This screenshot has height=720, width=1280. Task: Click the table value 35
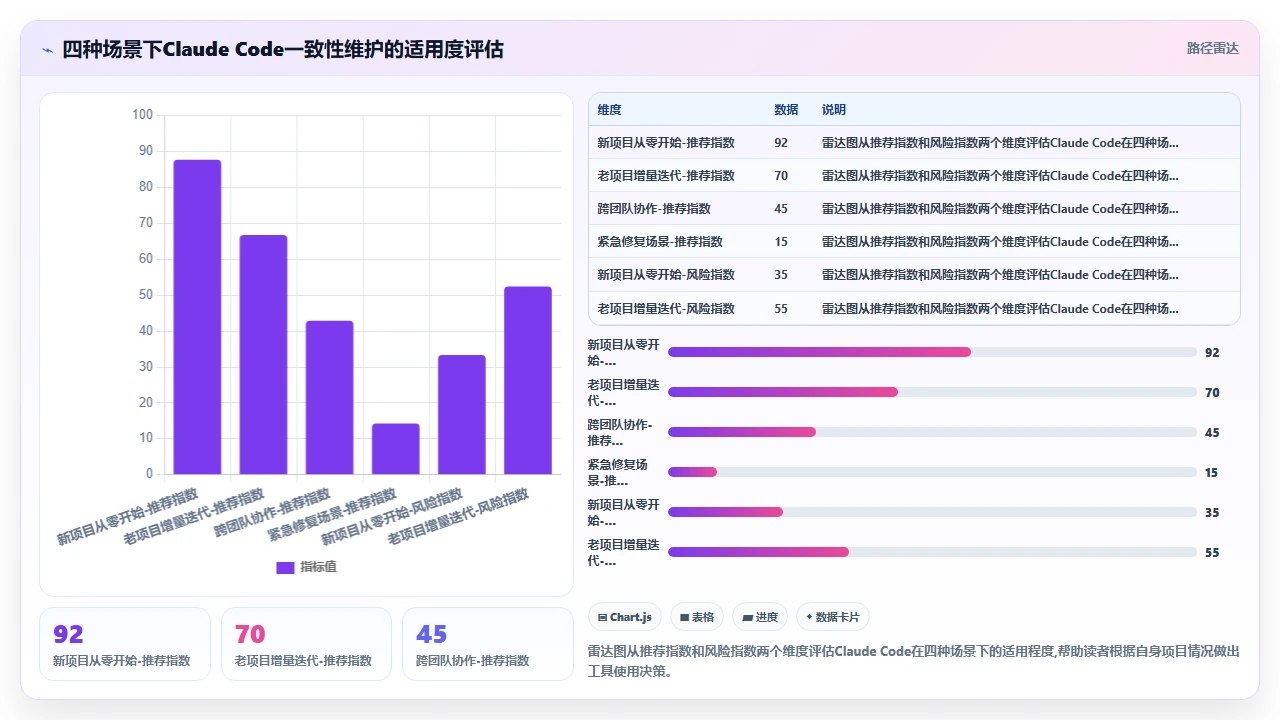(781, 275)
